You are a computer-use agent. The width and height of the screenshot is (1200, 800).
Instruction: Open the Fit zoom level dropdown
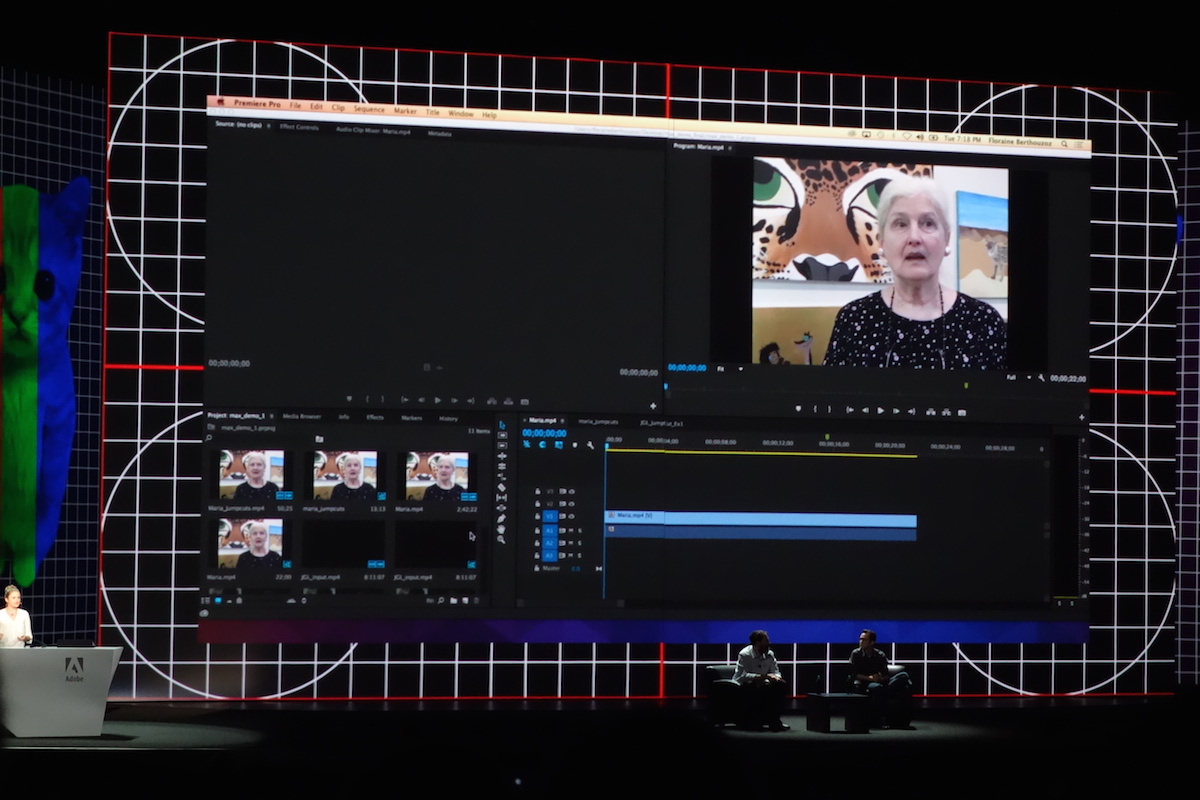pos(729,368)
